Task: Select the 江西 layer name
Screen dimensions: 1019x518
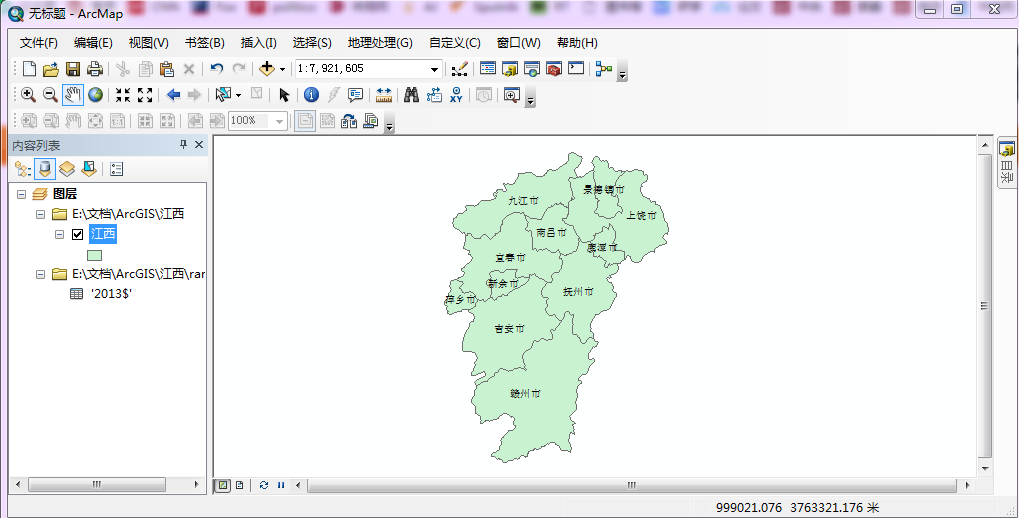Action: [103, 234]
